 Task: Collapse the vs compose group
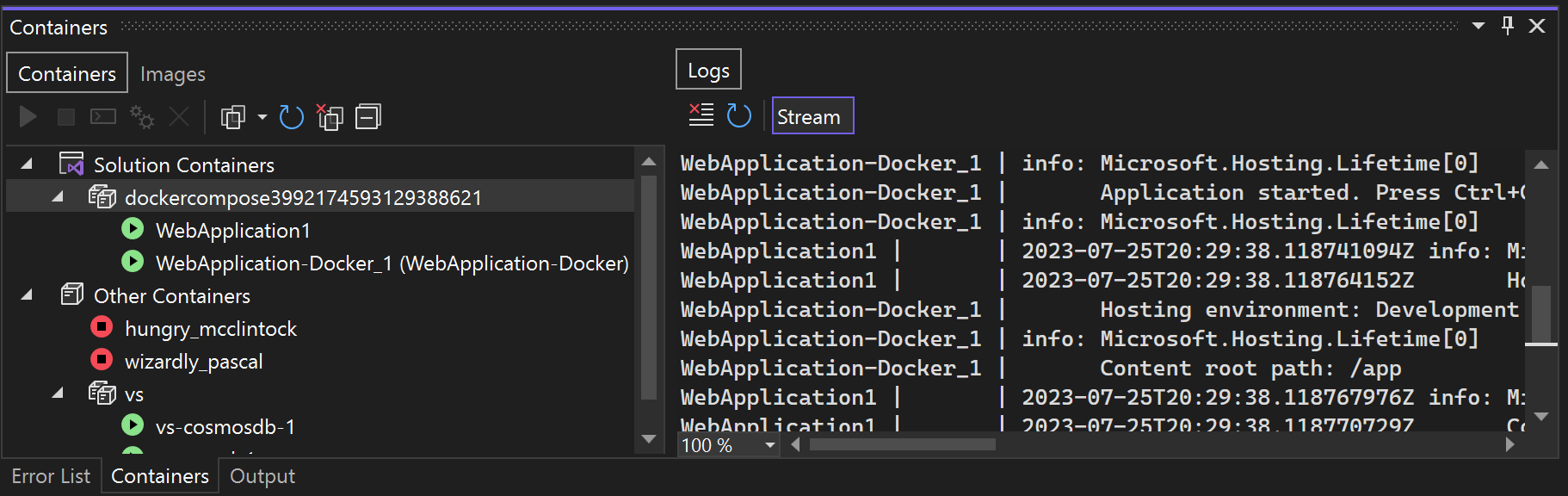(x=58, y=393)
